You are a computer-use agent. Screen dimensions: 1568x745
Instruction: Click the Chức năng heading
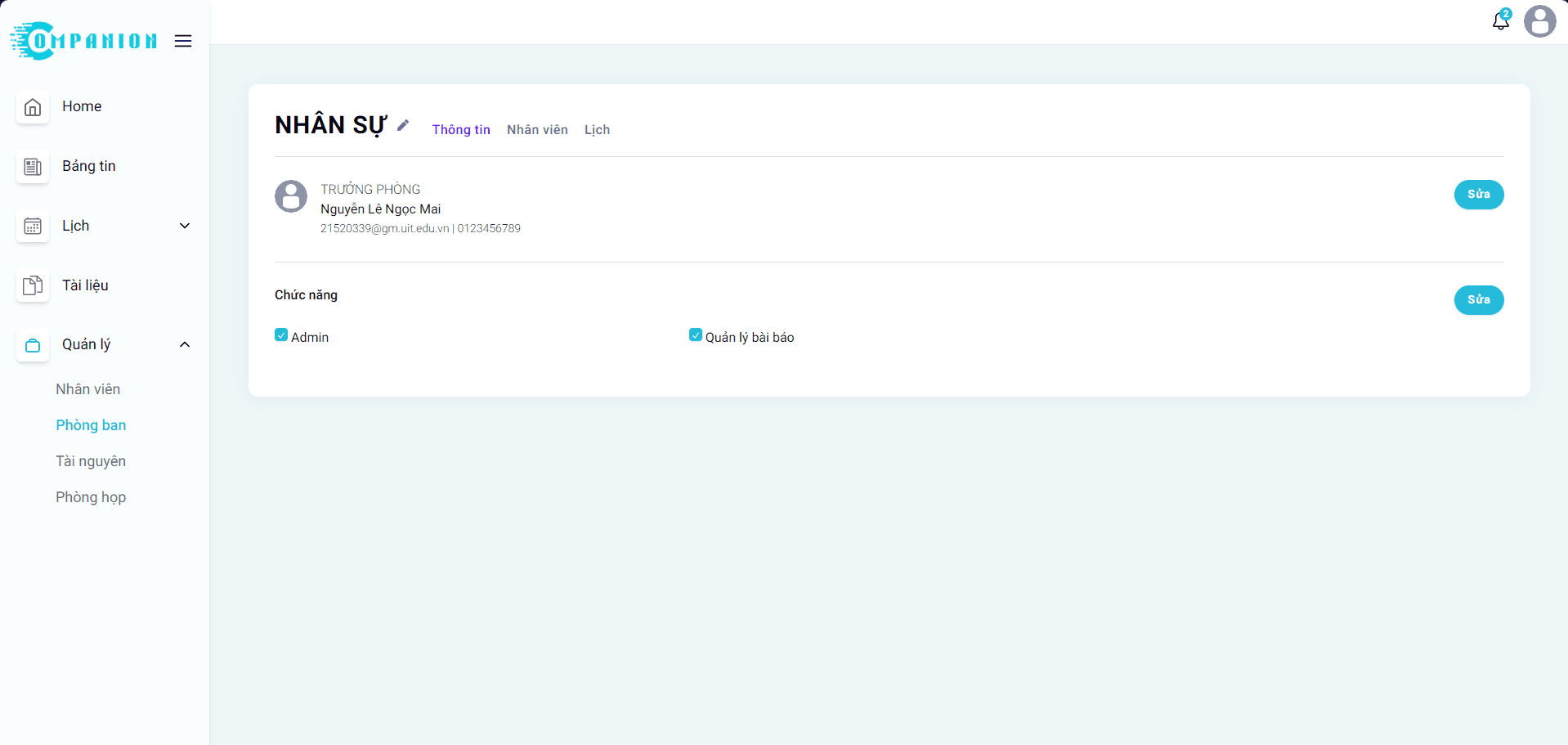pos(306,295)
